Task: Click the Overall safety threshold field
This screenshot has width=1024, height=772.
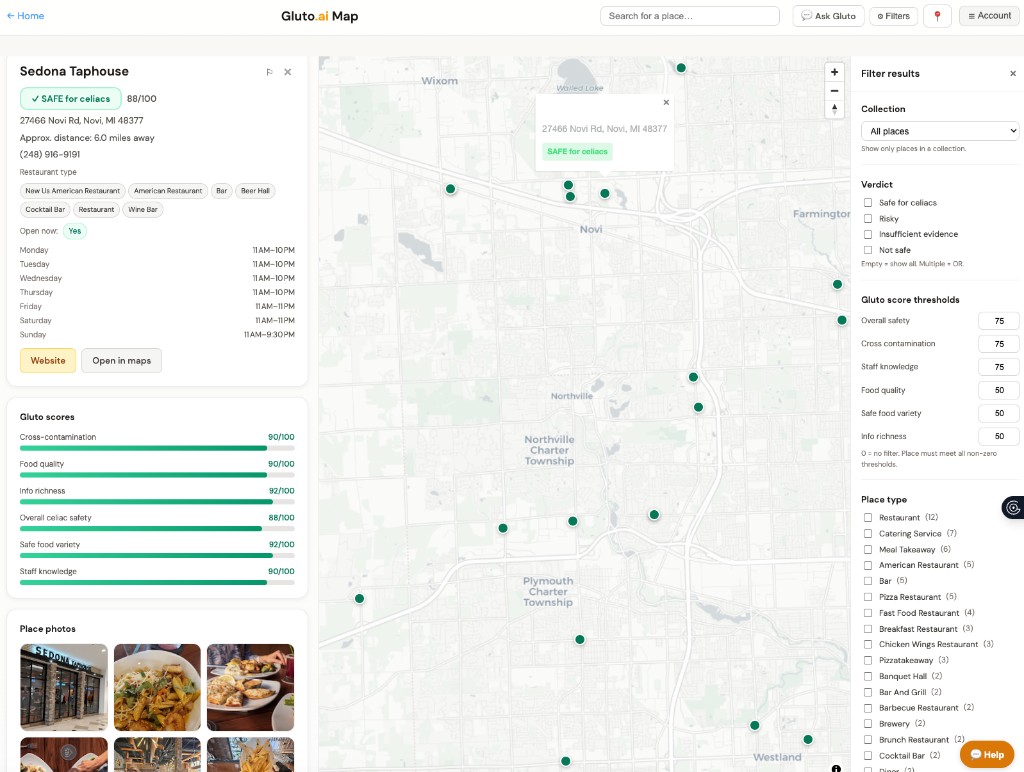Action: click(999, 321)
